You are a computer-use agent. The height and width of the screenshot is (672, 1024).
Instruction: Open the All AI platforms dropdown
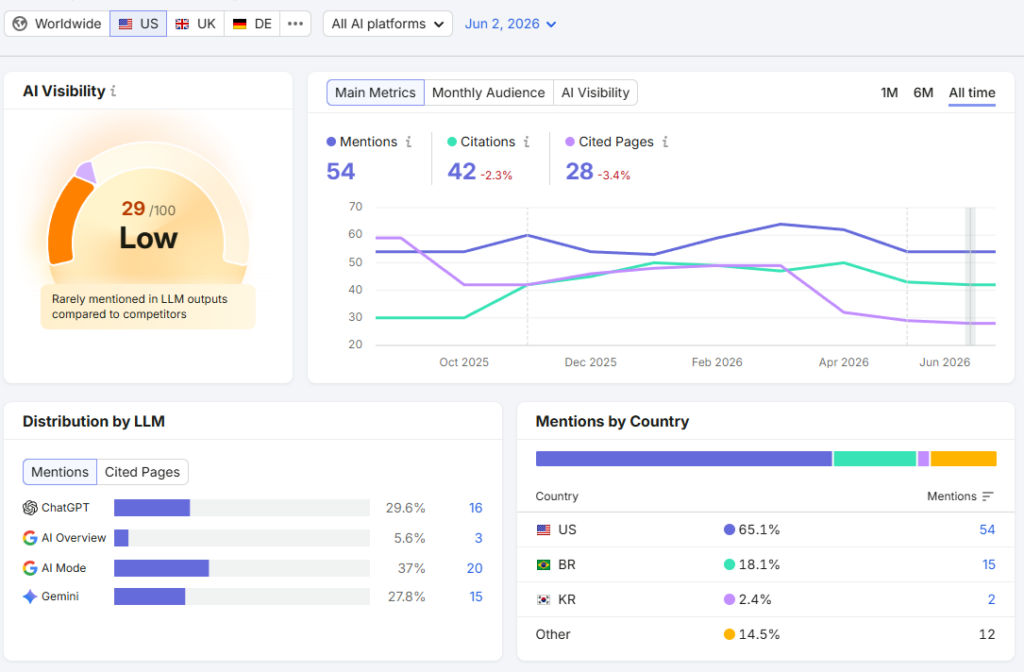coord(388,24)
